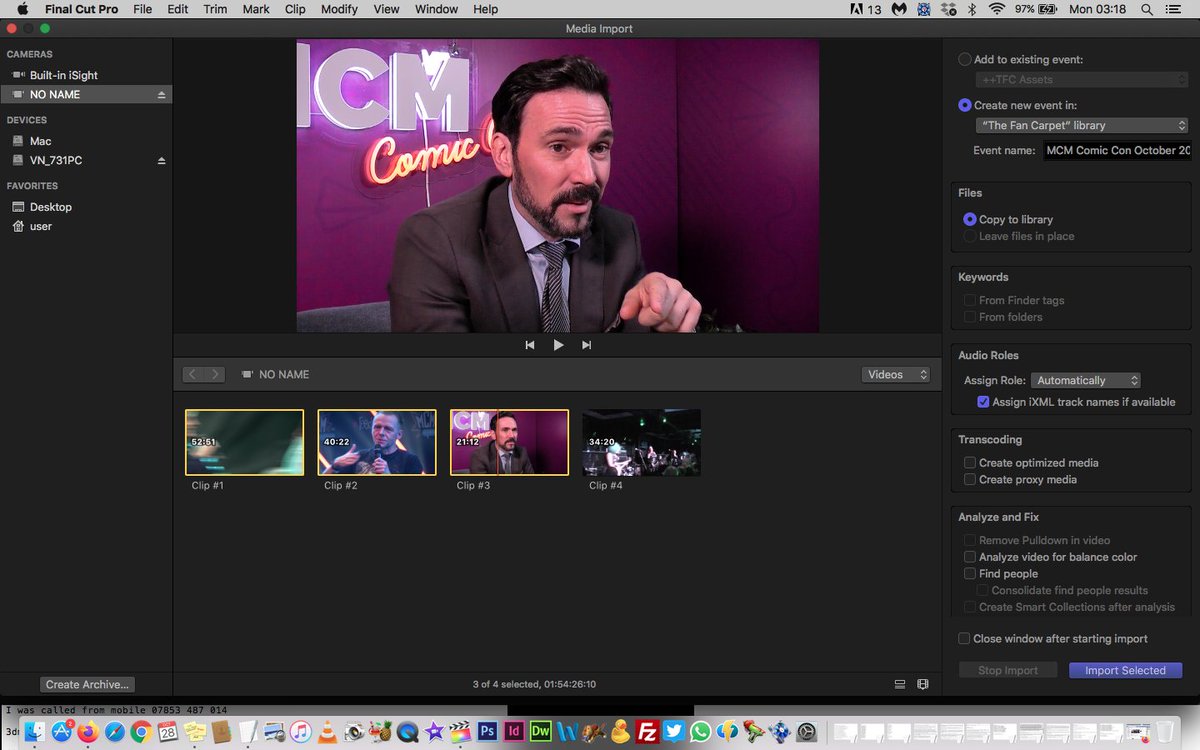Open Final Cut Pro from the Dock
Image resolution: width=1200 pixels, height=750 pixels.
[x=460, y=731]
